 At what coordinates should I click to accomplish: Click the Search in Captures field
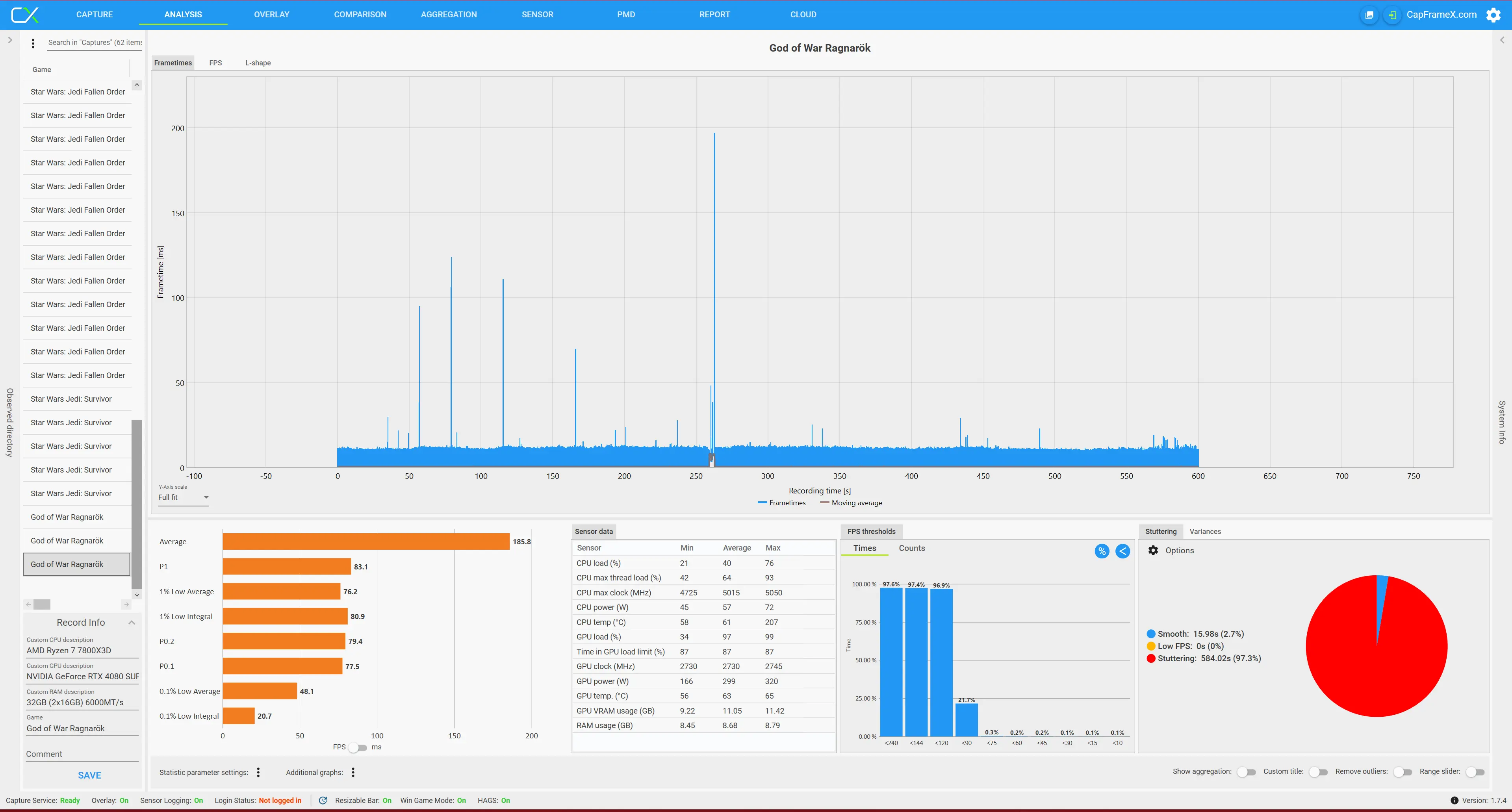click(94, 43)
